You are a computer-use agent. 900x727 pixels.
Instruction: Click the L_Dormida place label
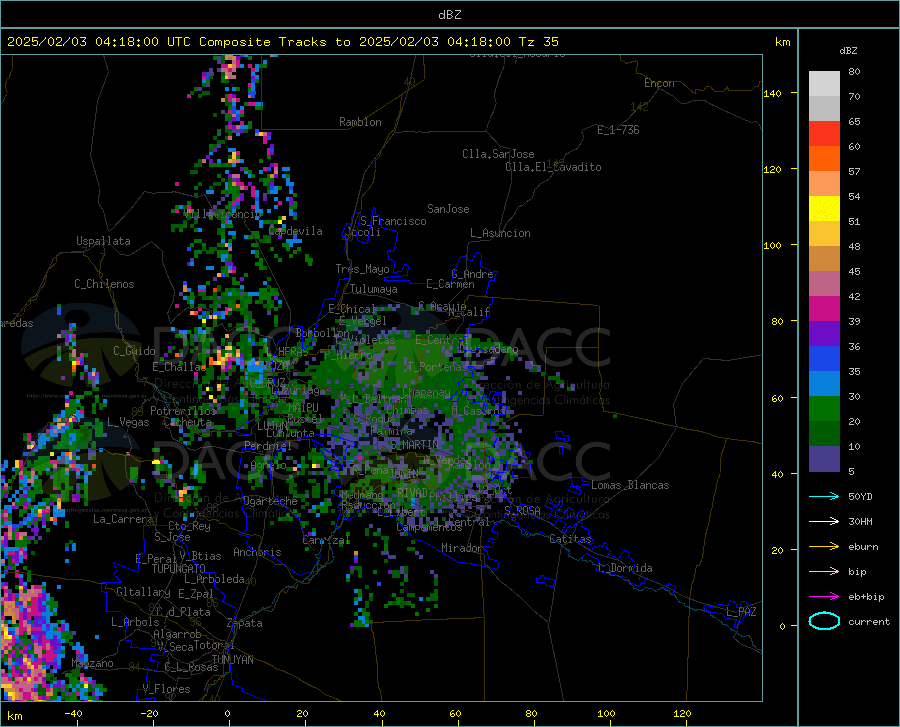point(624,568)
